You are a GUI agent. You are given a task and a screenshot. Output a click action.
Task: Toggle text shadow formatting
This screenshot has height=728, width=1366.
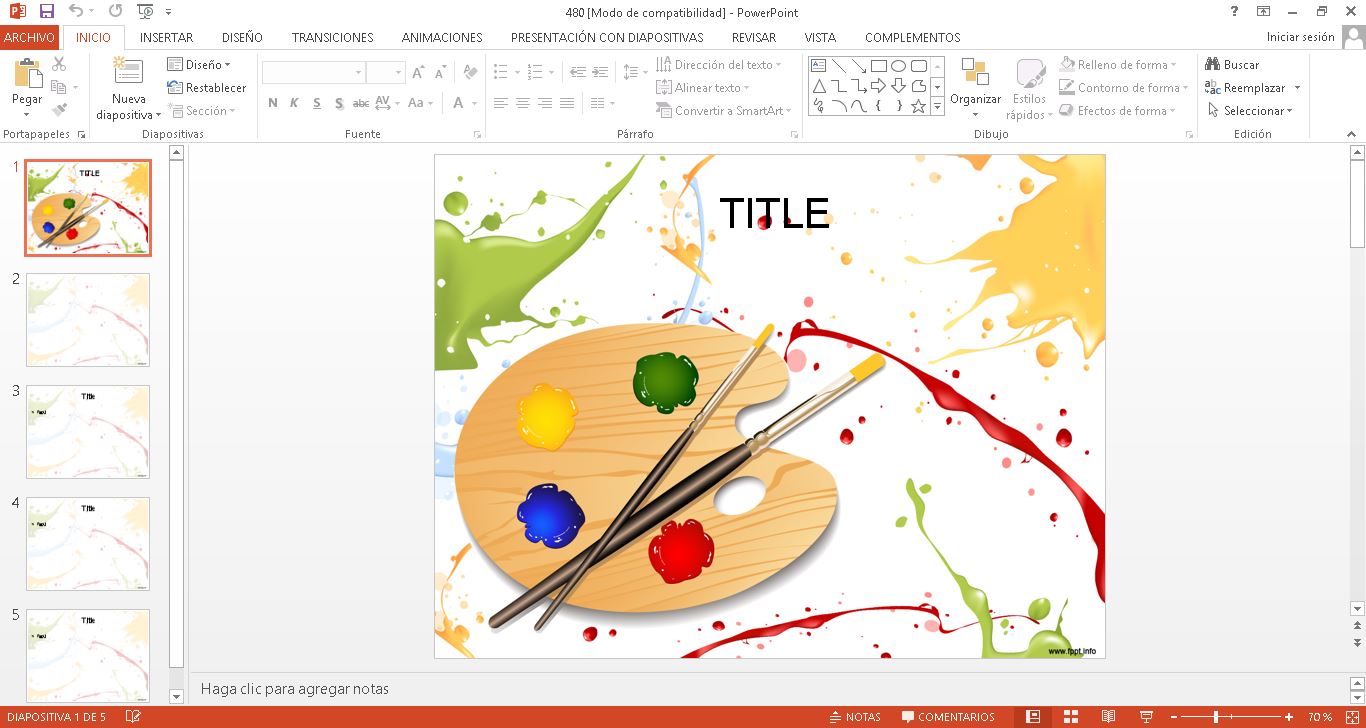[x=339, y=103]
